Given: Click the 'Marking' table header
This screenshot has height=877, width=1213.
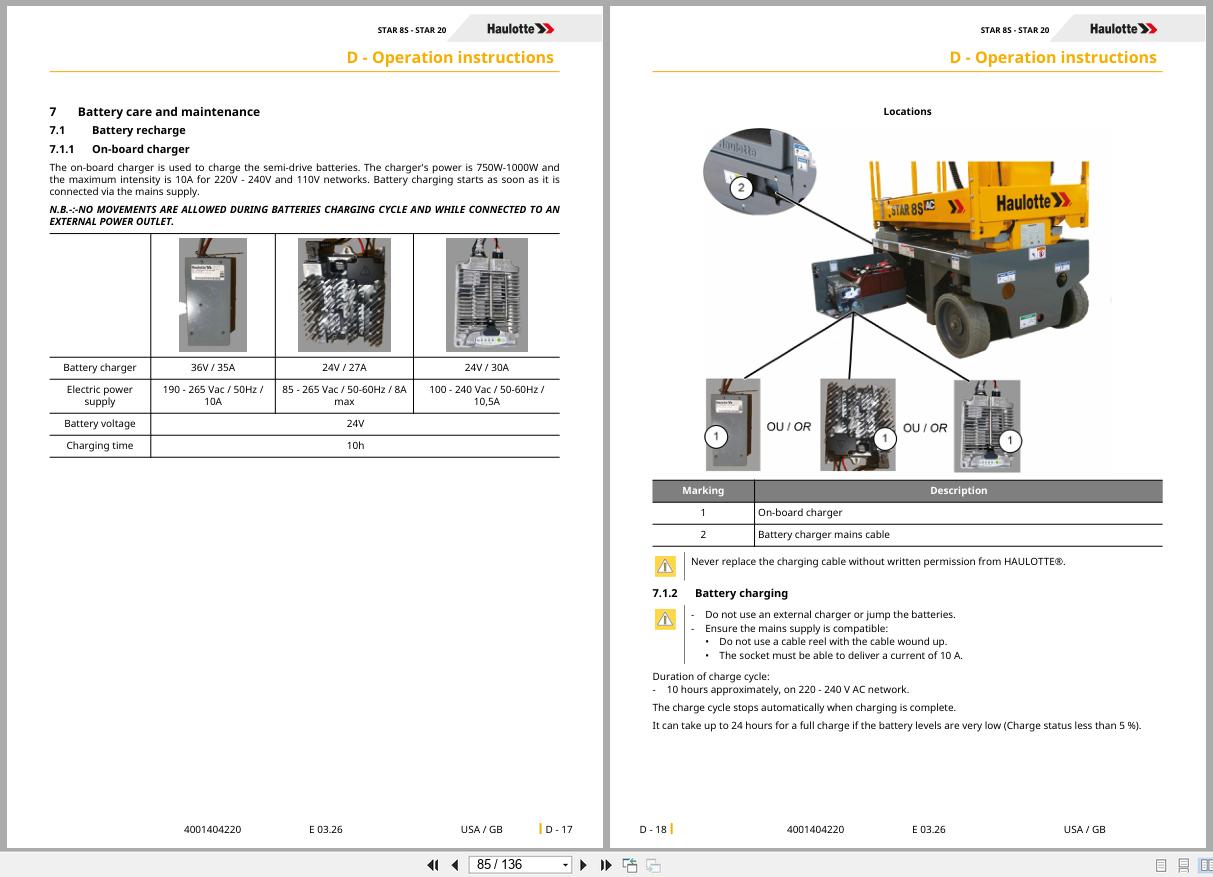Looking at the screenshot, I should click(x=703, y=490).
